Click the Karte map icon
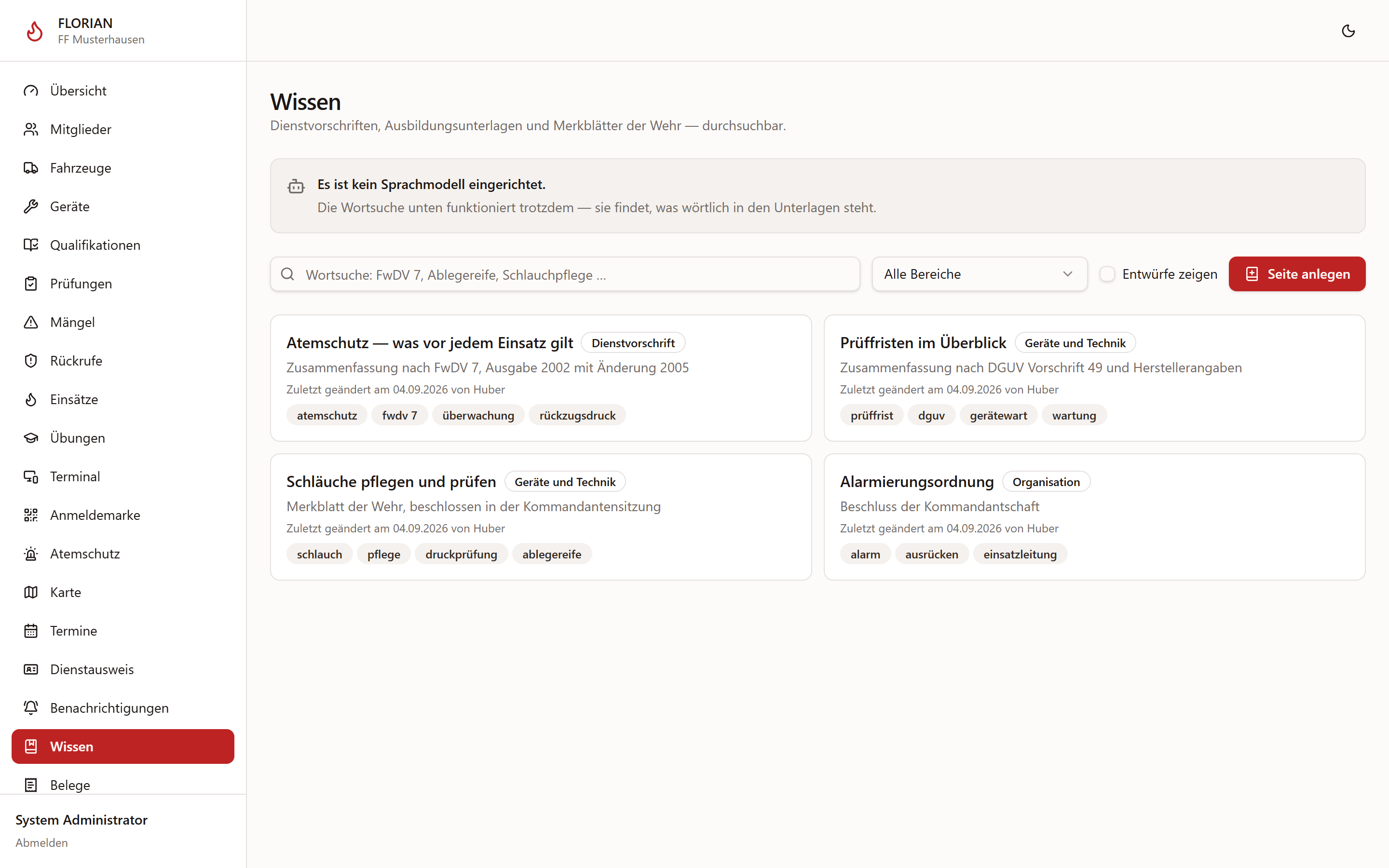This screenshot has width=1389, height=868. click(x=31, y=592)
